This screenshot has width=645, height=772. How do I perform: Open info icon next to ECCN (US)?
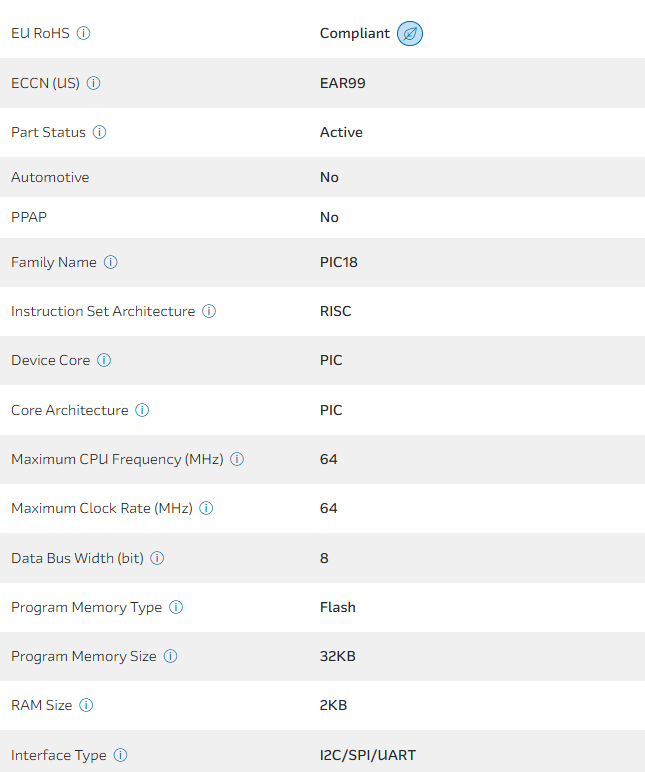94,83
